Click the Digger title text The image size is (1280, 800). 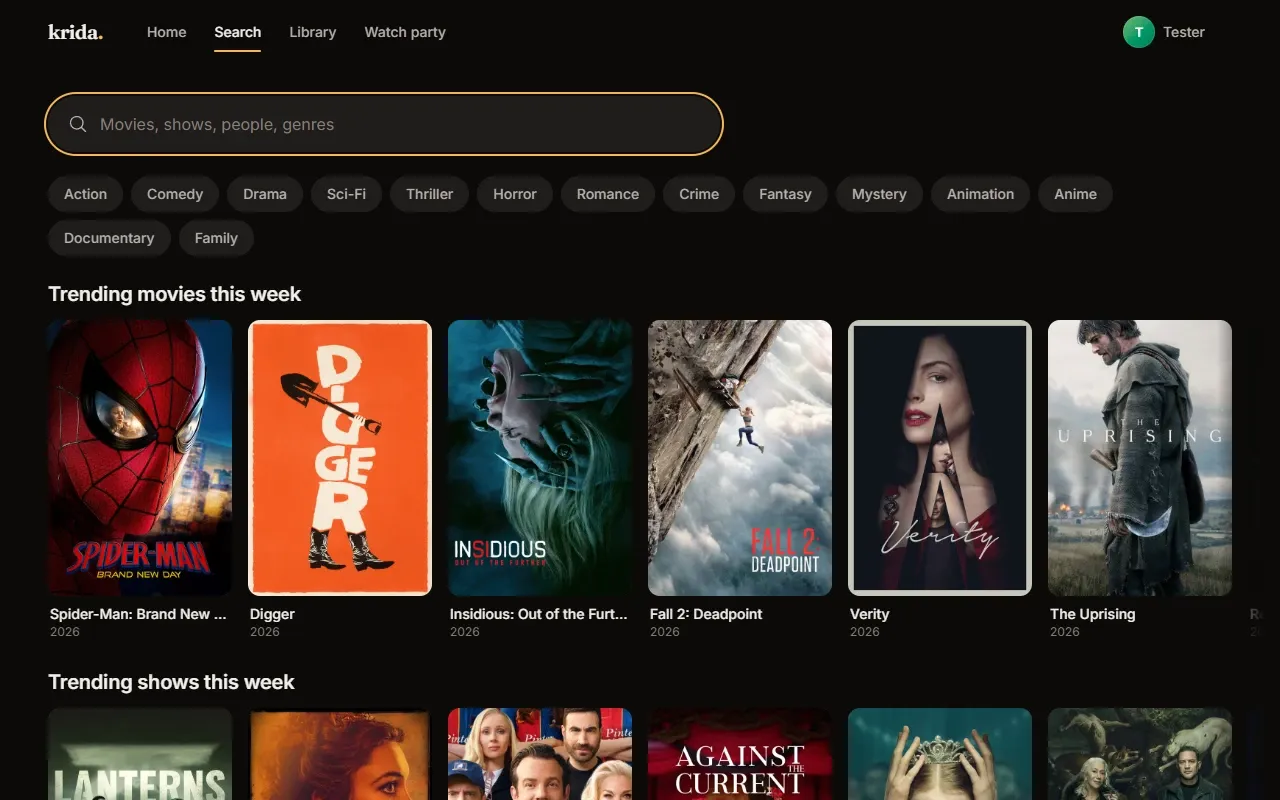[x=272, y=614]
